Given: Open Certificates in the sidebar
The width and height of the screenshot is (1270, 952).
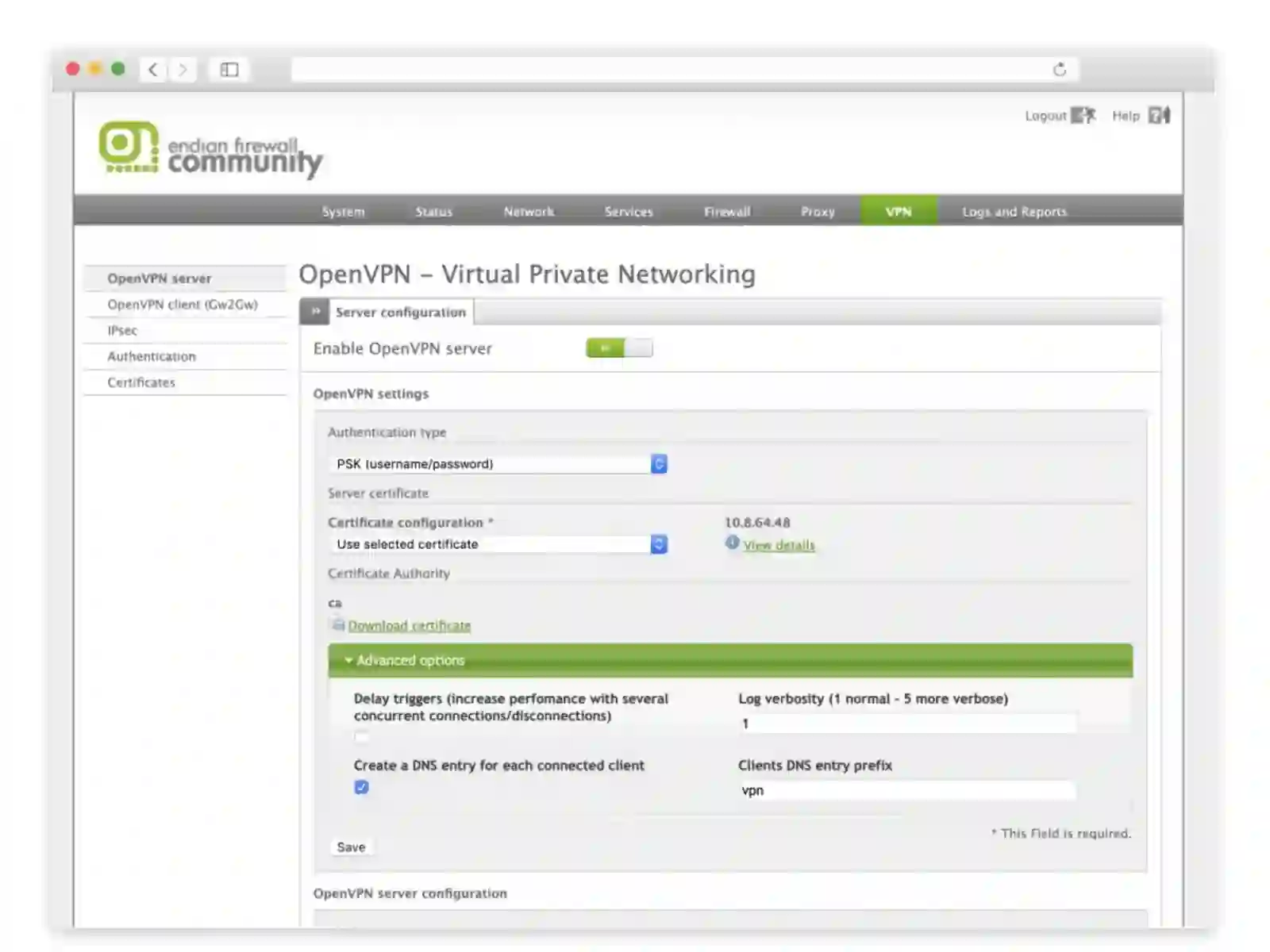Looking at the screenshot, I should point(185,382).
